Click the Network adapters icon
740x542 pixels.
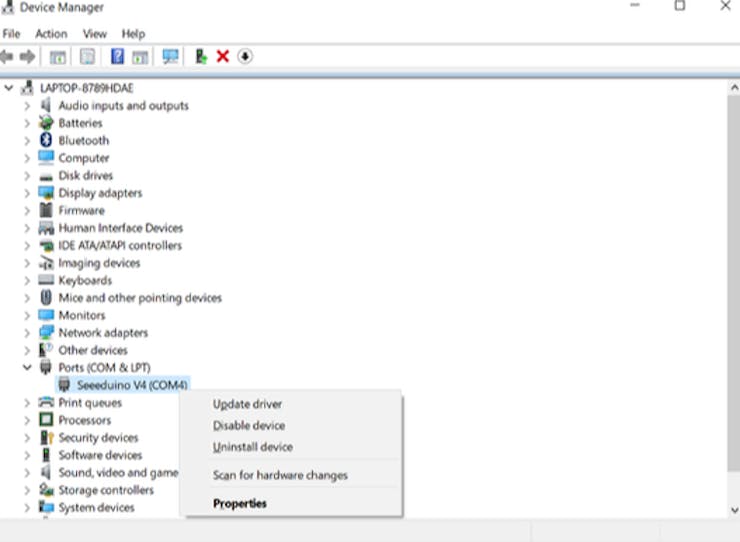46,332
